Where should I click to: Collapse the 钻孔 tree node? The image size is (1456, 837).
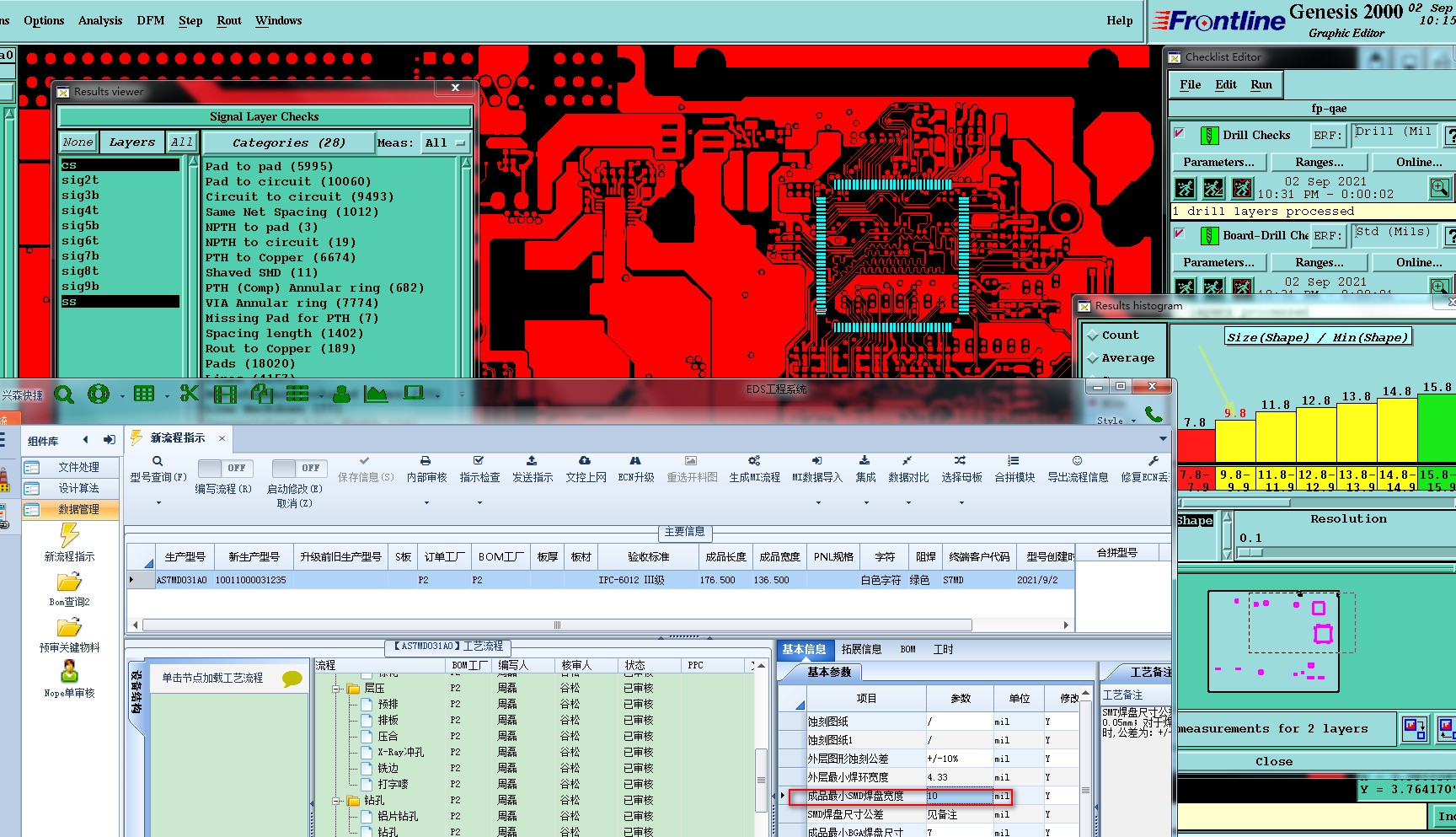coord(335,801)
